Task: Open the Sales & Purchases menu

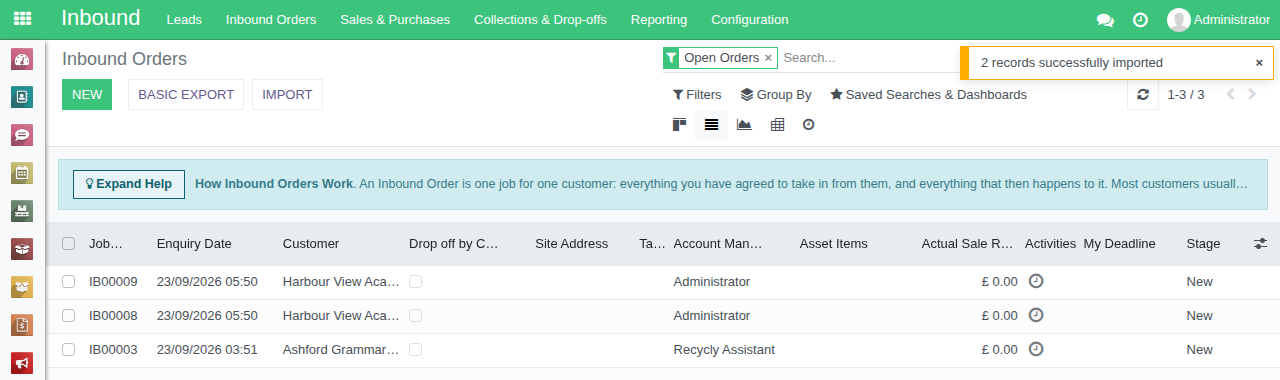Action: pos(395,20)
